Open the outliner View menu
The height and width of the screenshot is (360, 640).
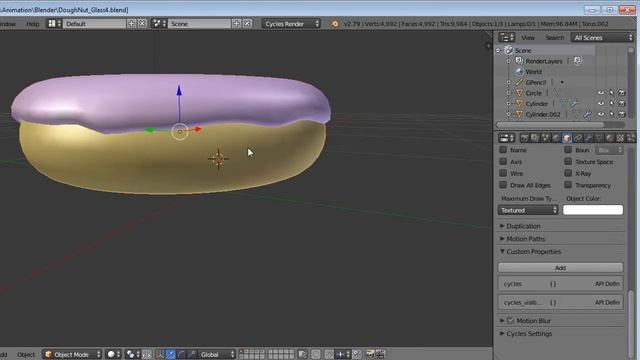tap(528, 38)
